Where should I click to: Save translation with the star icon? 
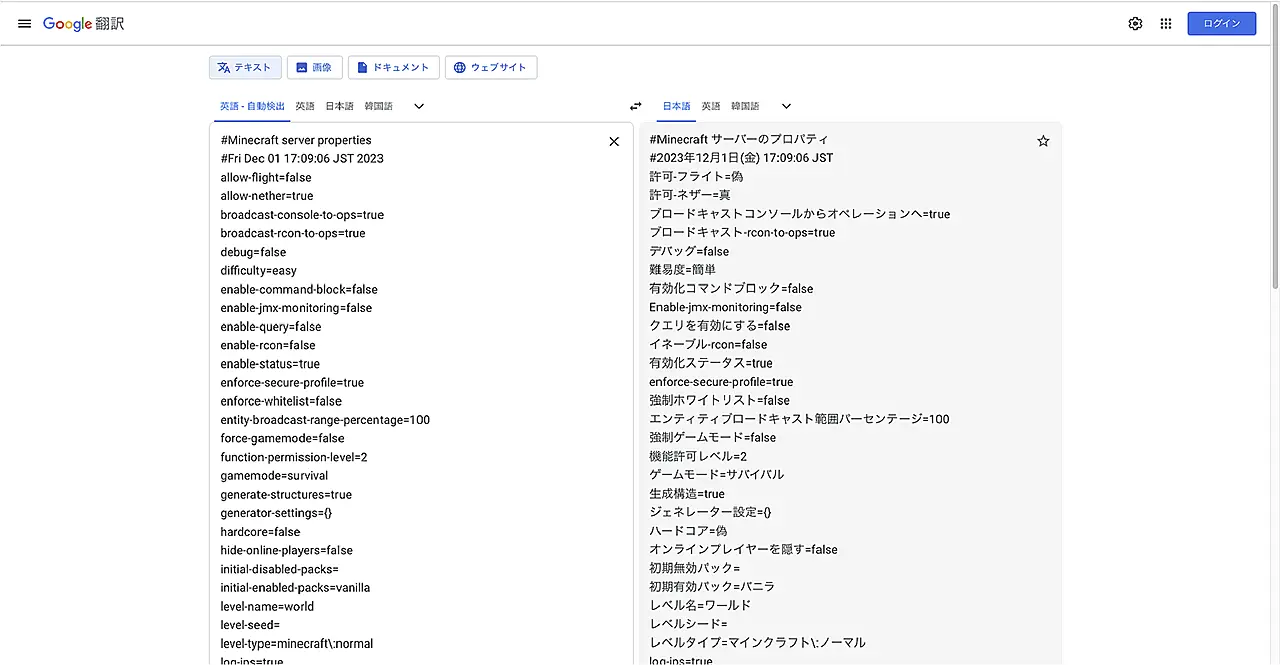coord(1043,142)
